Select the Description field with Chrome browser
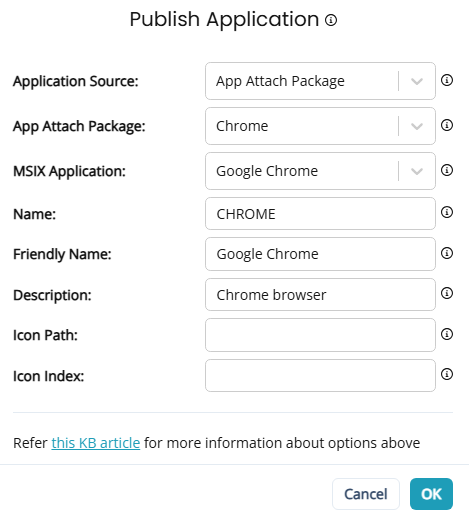The image size is (469, 517). click(320, 295)
